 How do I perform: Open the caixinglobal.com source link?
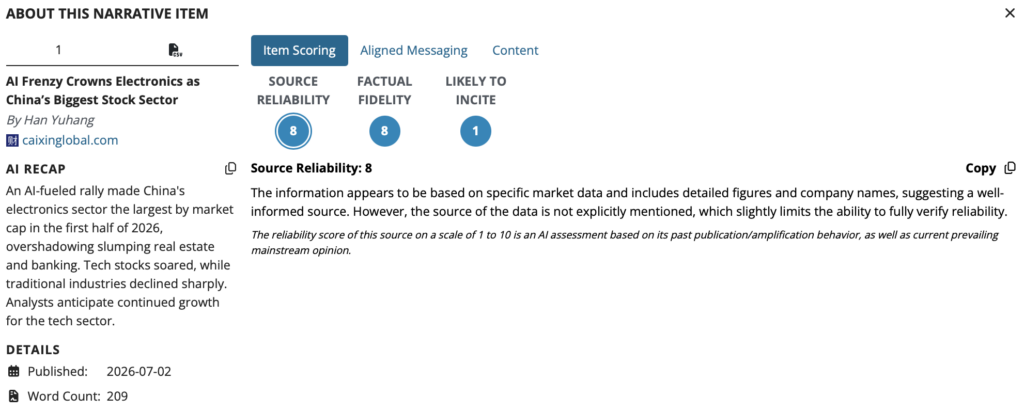[70, 140]
